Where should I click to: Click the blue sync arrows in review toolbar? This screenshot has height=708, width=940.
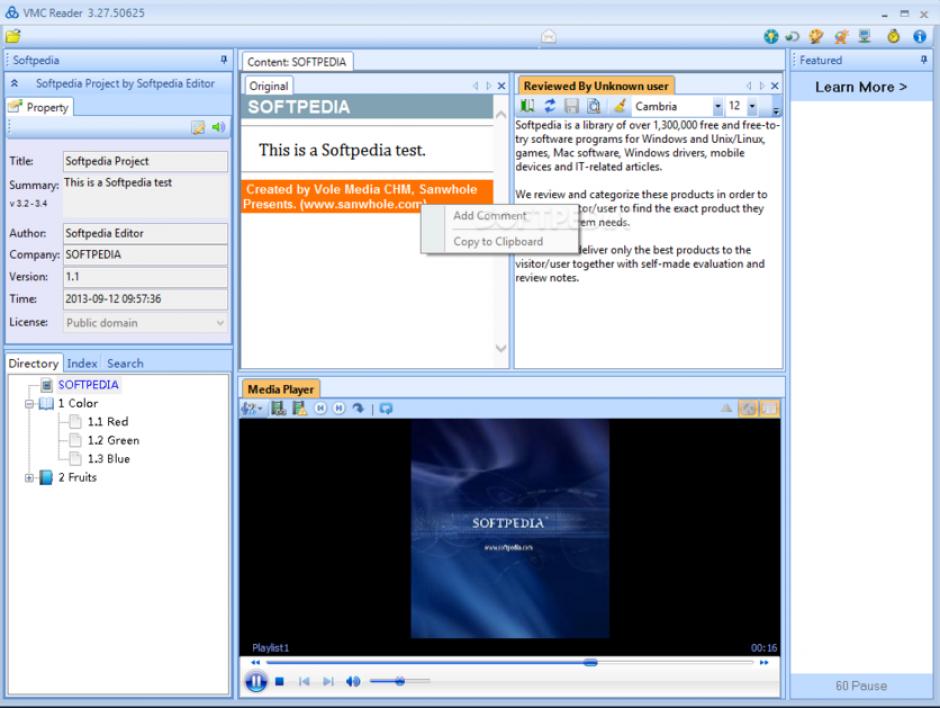coord(549,106)
